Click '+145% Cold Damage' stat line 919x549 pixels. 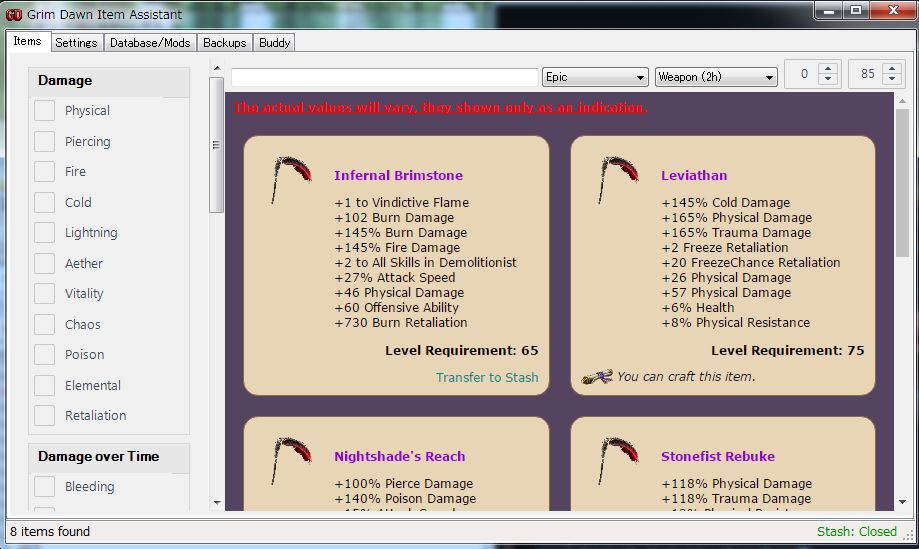[x=726, y=203]
